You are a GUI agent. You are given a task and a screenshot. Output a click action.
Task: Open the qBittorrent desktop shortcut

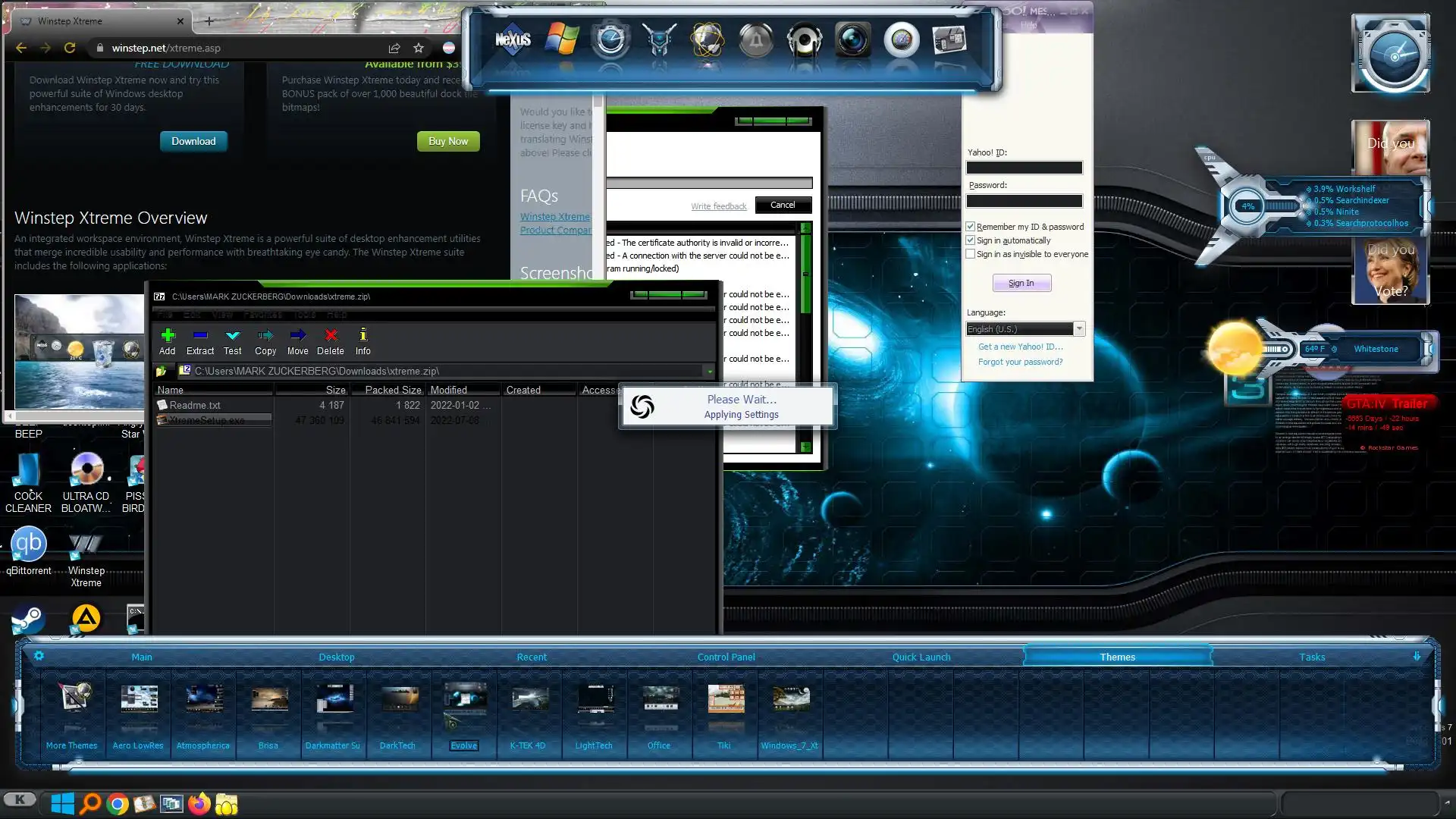(29, 544)
